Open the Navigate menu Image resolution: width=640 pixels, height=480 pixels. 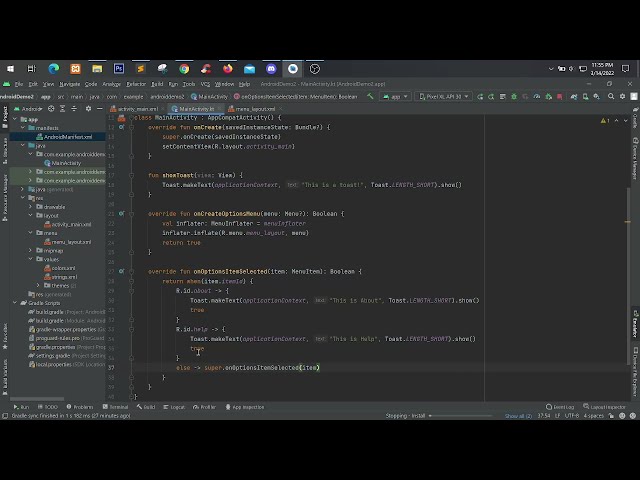[70, 84]
